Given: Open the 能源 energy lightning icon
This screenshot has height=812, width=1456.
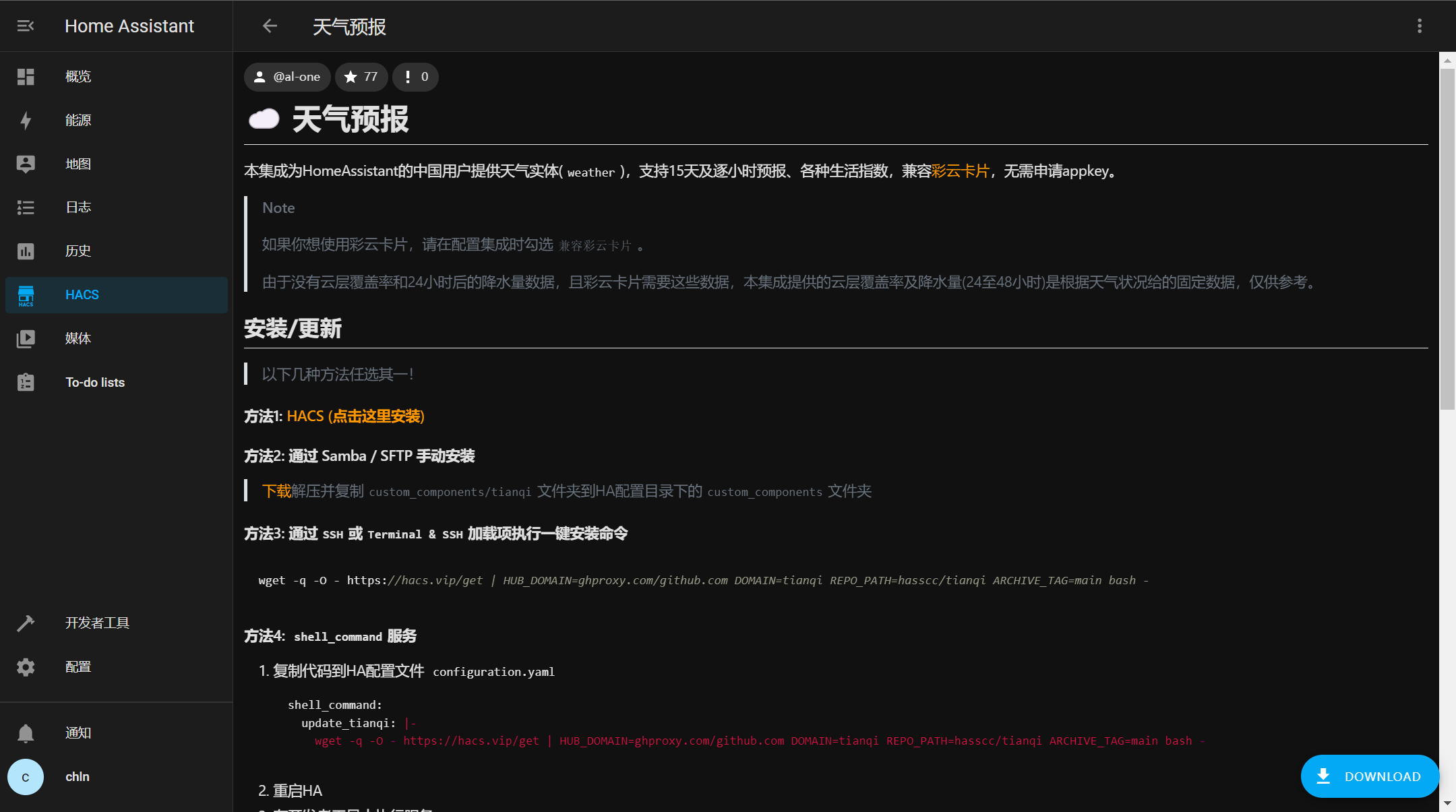Looking at the screenshot, I should coord(26,121).
